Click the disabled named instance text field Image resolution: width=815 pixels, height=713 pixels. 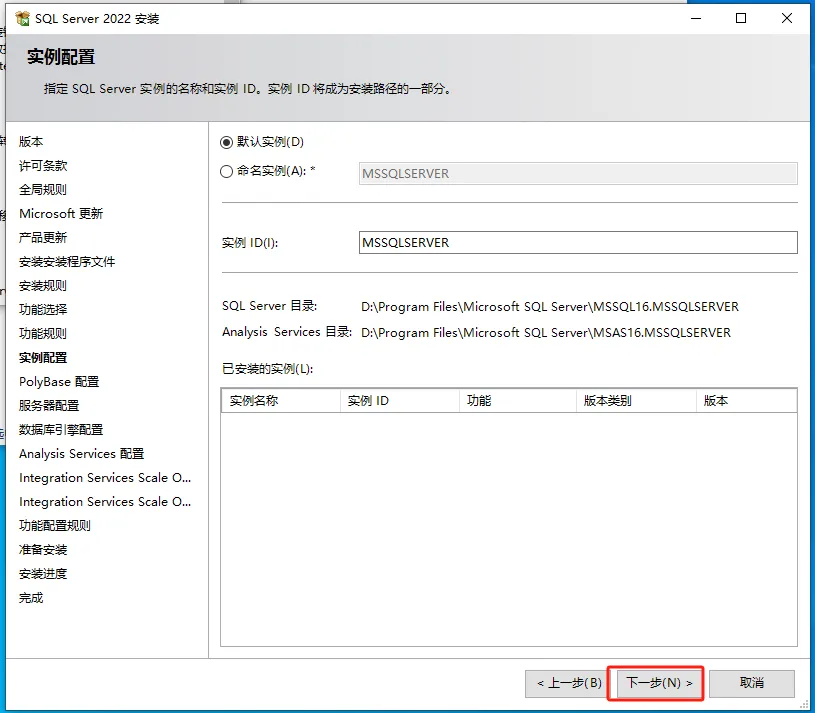[x=578, y=174]
